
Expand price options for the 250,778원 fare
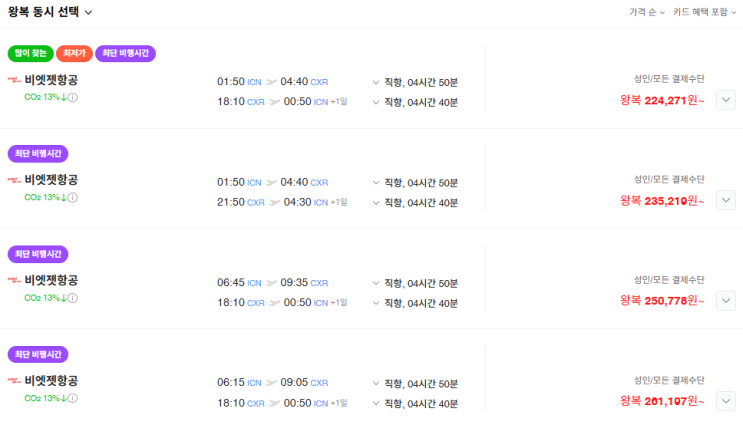[726, 300]
